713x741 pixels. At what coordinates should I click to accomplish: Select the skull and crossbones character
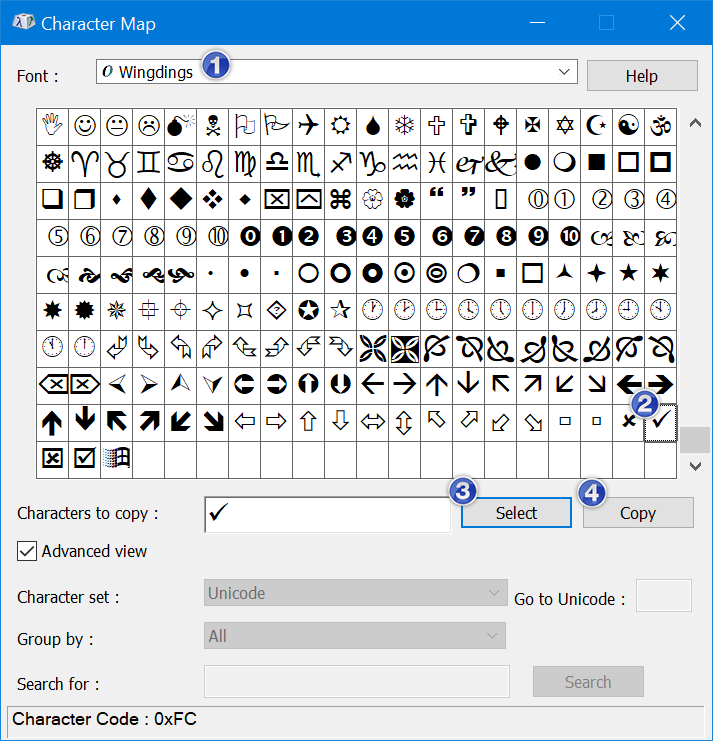coord(213,126)
